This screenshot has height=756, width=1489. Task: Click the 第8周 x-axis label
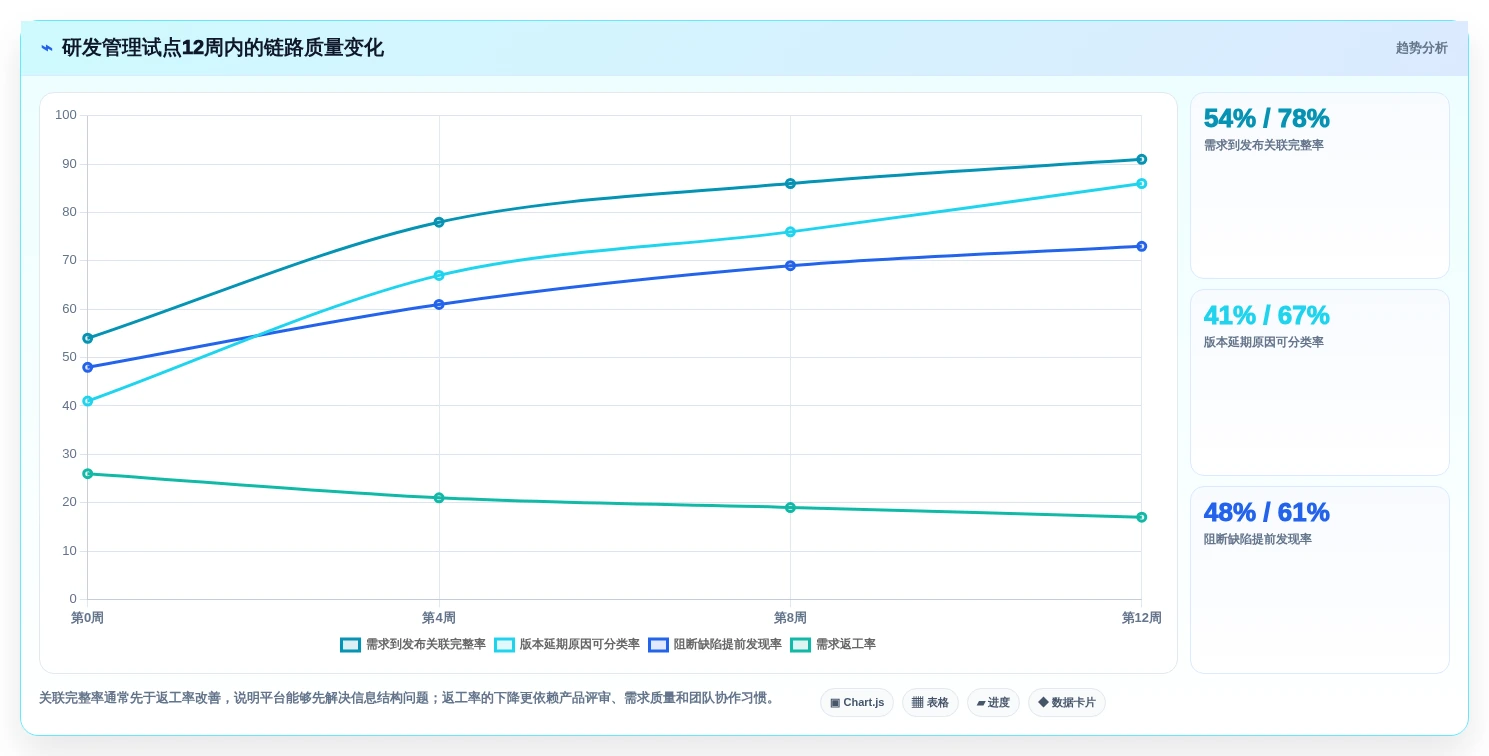pos(790,618)
